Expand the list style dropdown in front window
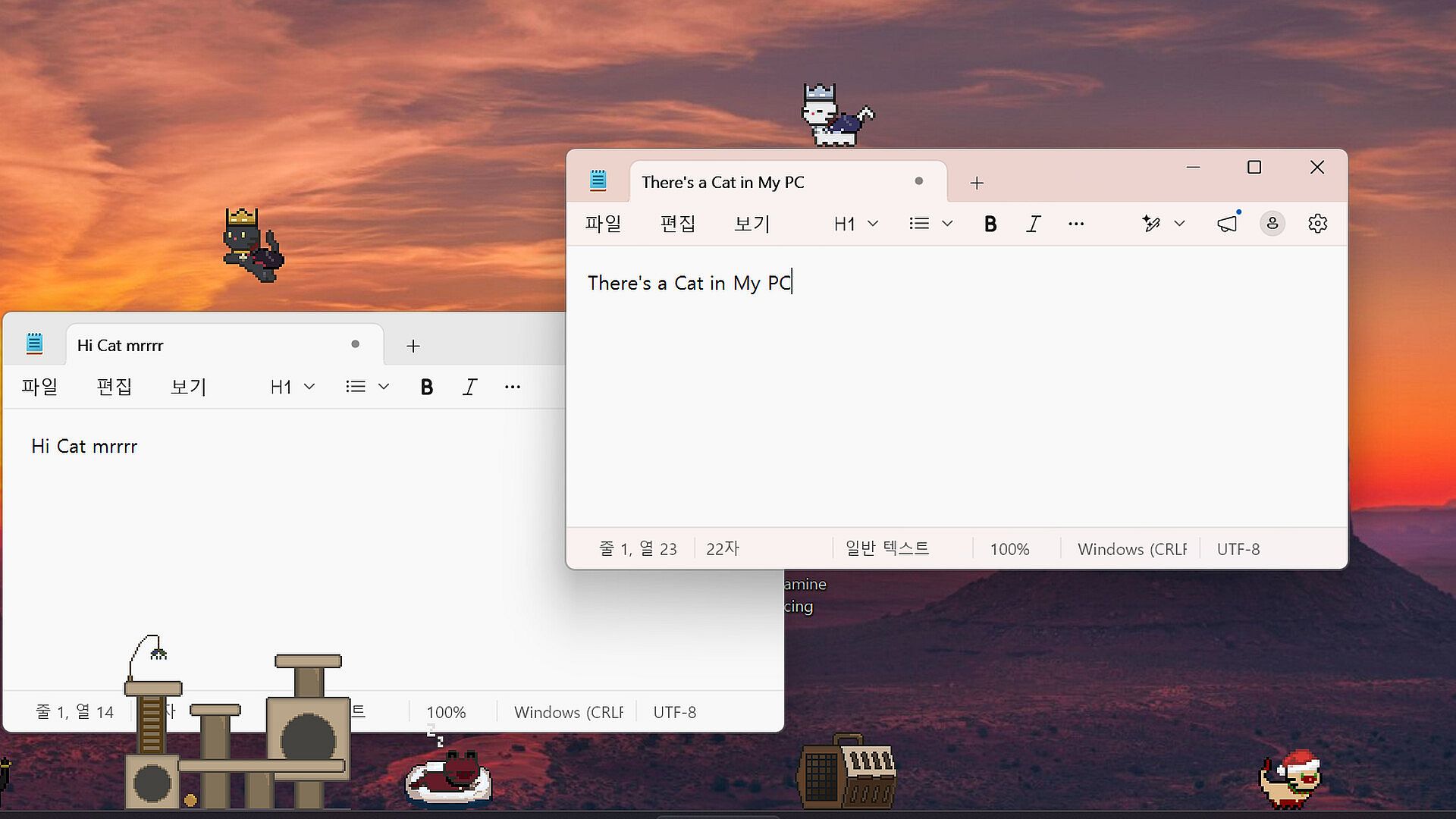Viewport: 1456px width, 819px height. tap(930, 224)
